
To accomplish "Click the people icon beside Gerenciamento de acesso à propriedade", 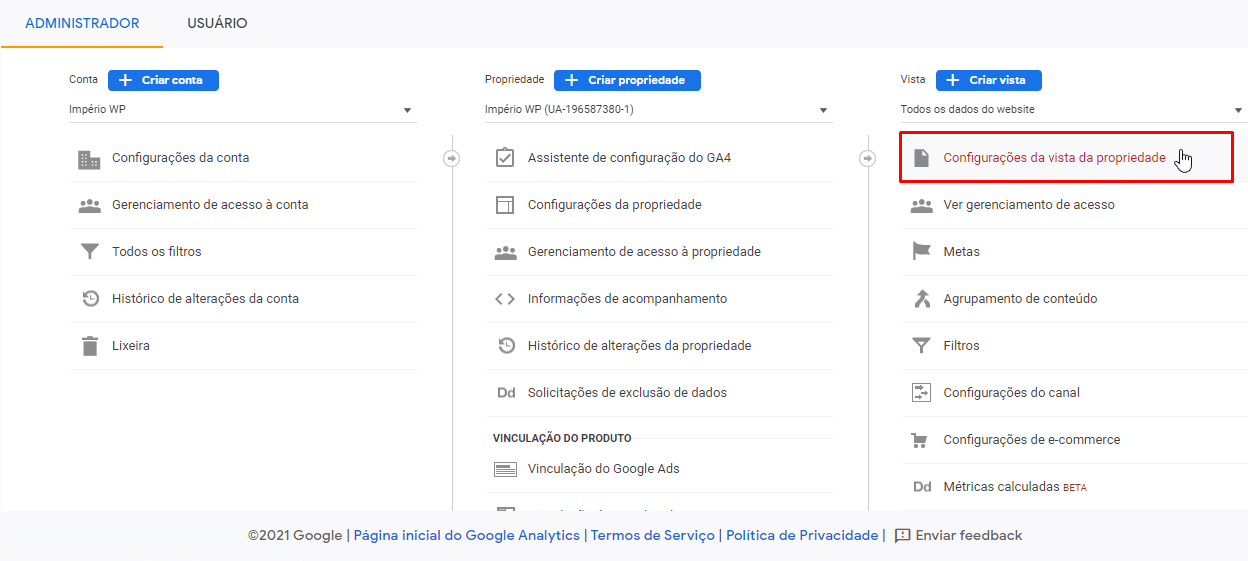I will click(505, 252).
